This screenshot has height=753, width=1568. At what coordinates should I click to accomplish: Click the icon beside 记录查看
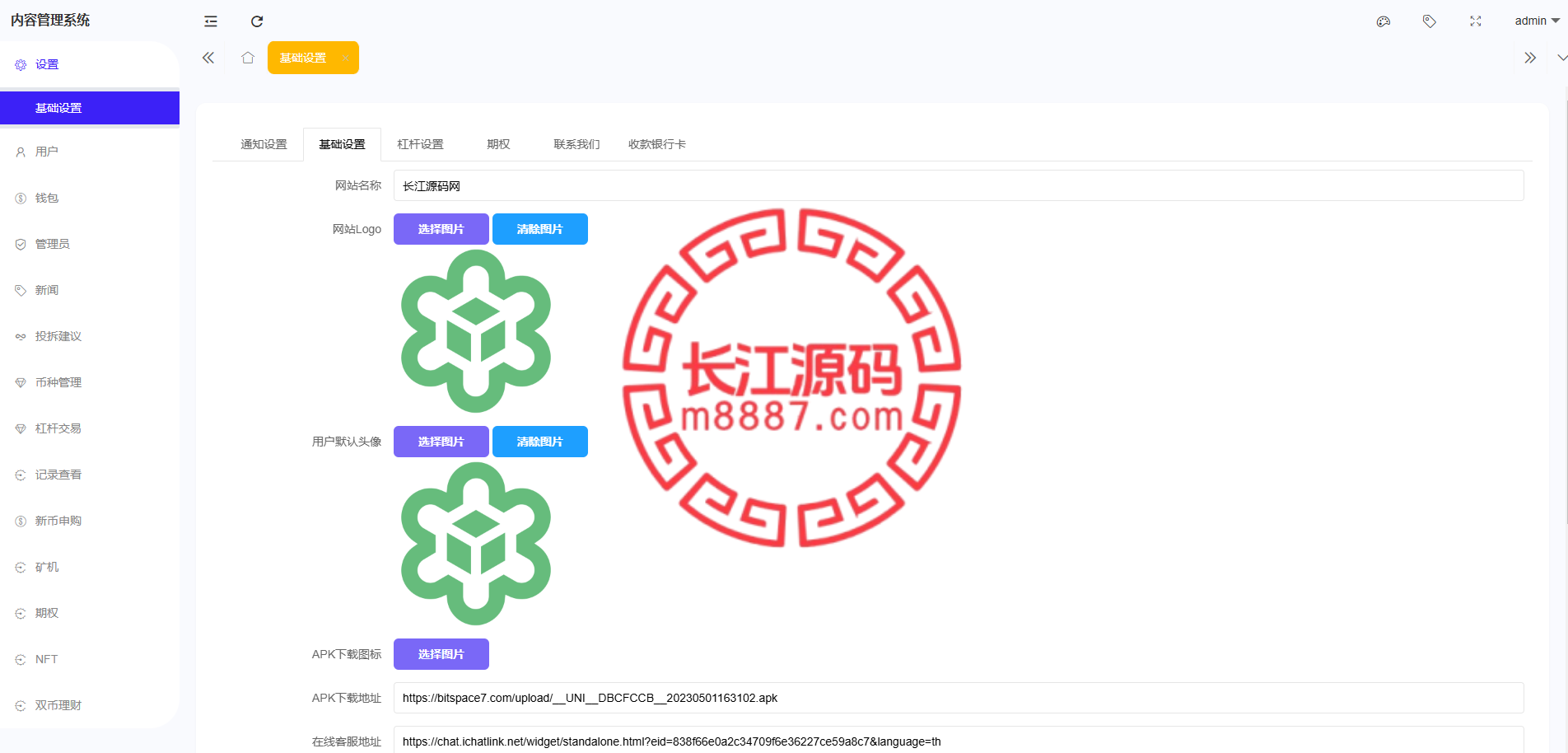pyautogui.click(x=21, y=475)
